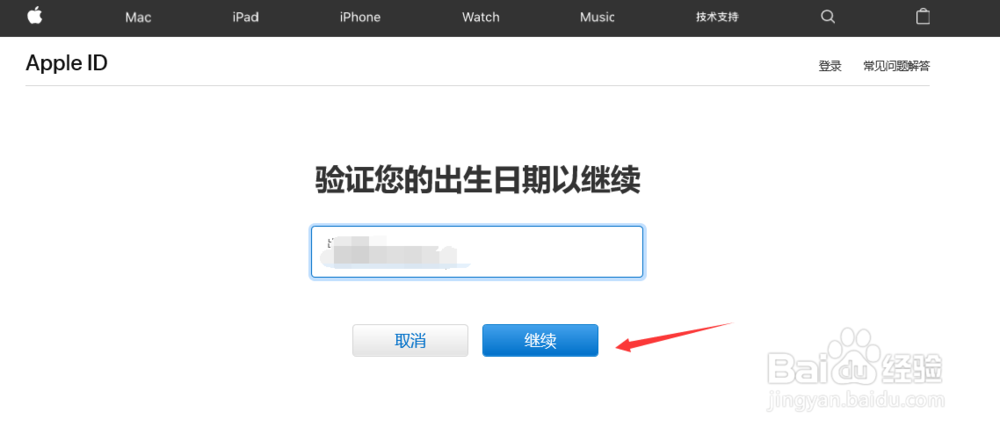Click the 经验 watermark text

point(912,368)
